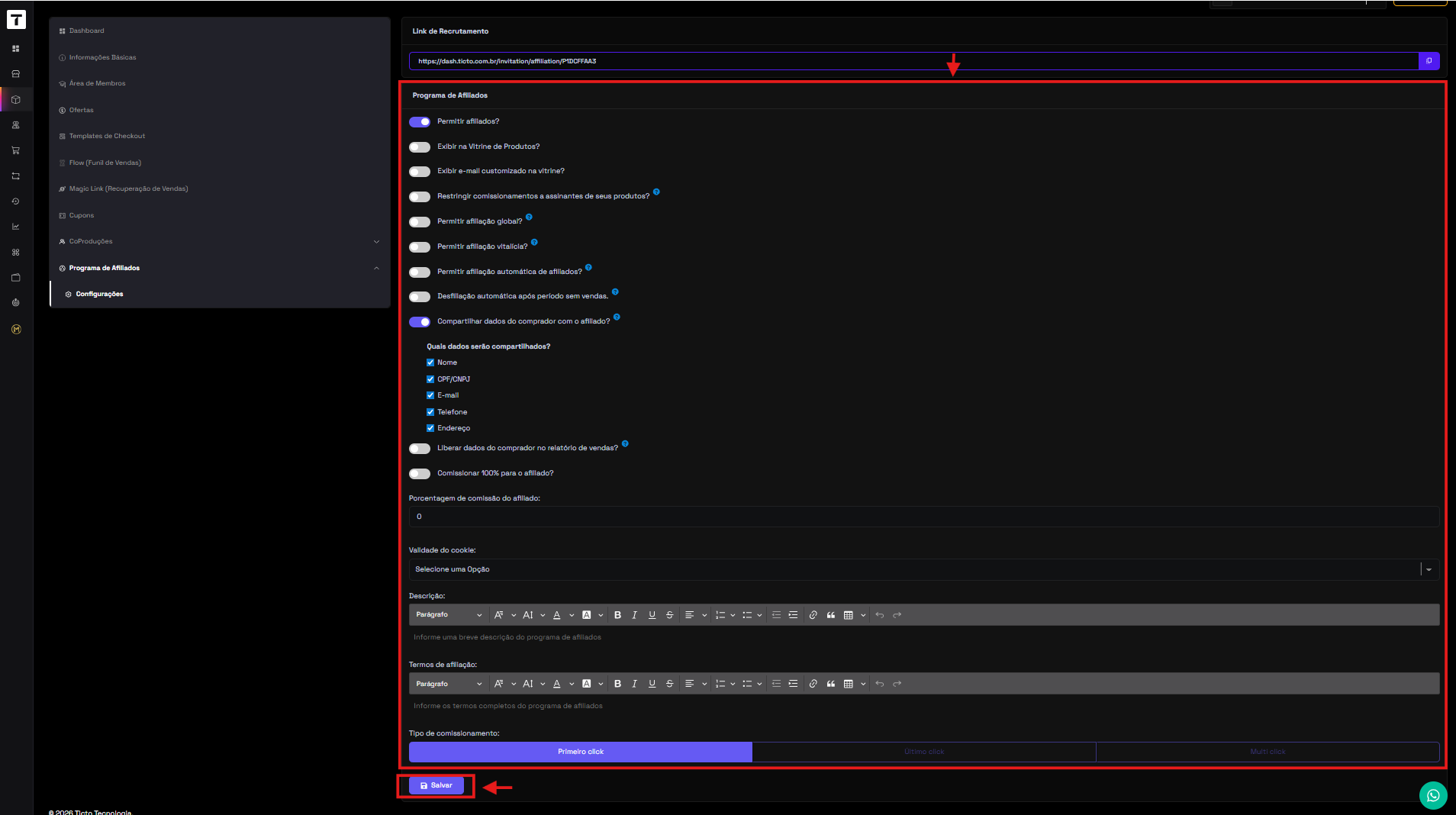Viewport: 1456px width, 815px height.
Task: Select the Último click commission type
Action: tap(923, 752)
